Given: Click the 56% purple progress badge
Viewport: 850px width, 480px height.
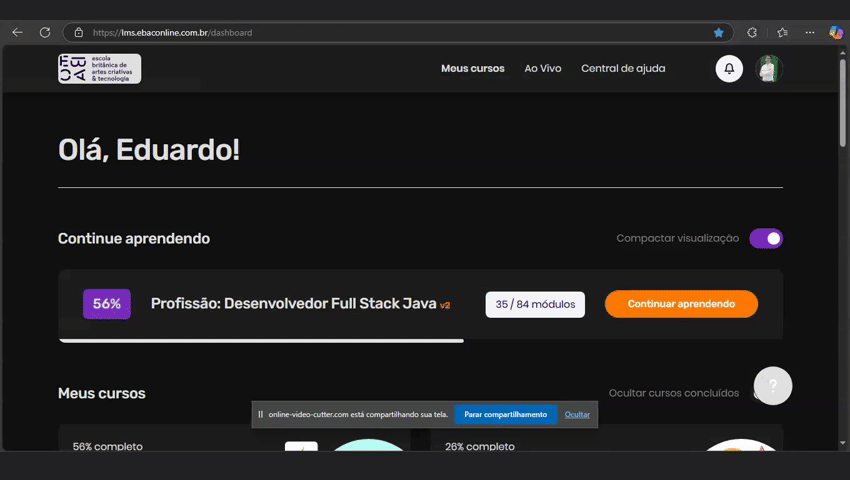Looking at the screenshot, I should (107, 304).
